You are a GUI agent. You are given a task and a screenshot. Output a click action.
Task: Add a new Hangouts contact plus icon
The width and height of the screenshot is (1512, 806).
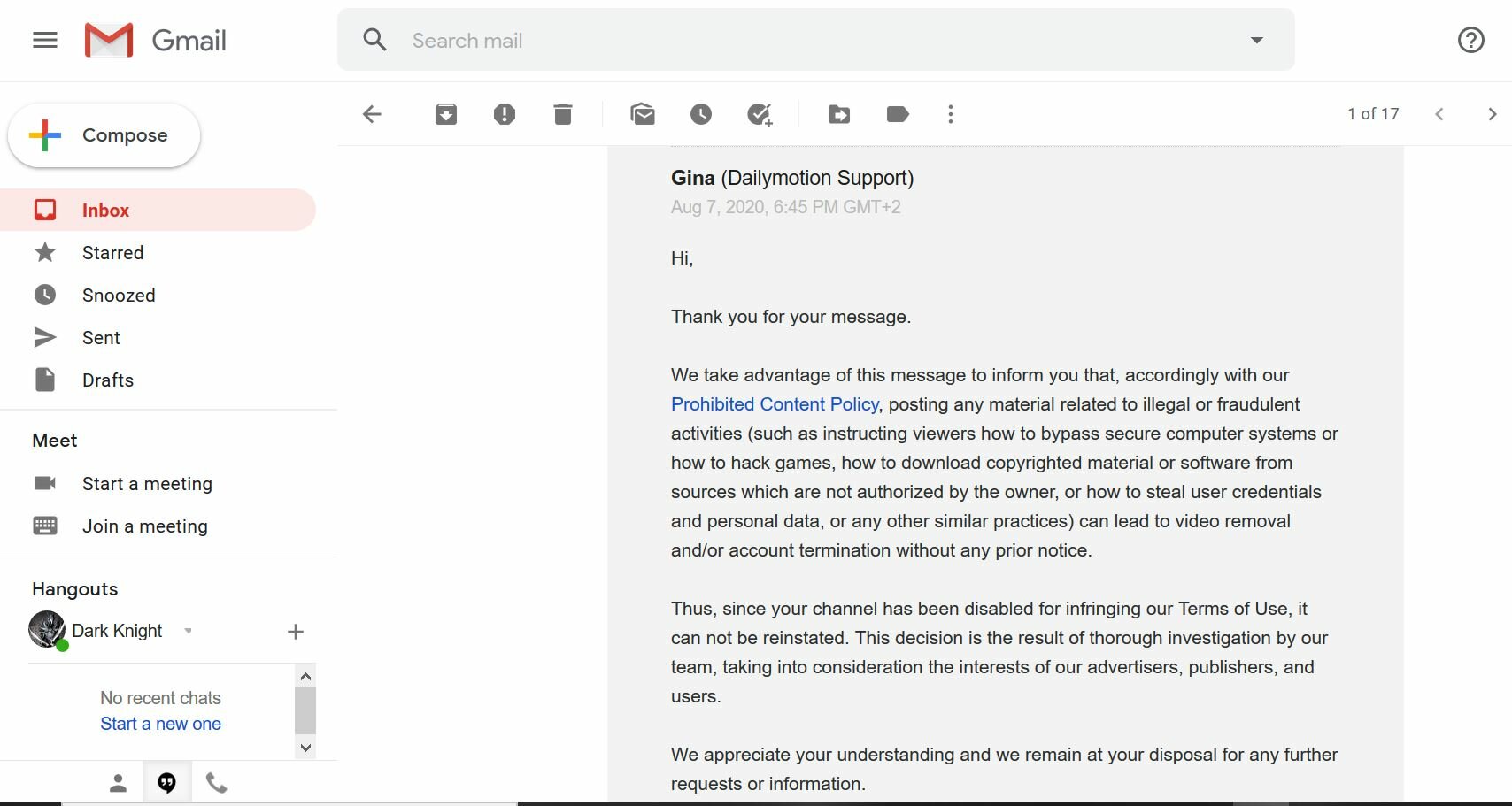296,632
